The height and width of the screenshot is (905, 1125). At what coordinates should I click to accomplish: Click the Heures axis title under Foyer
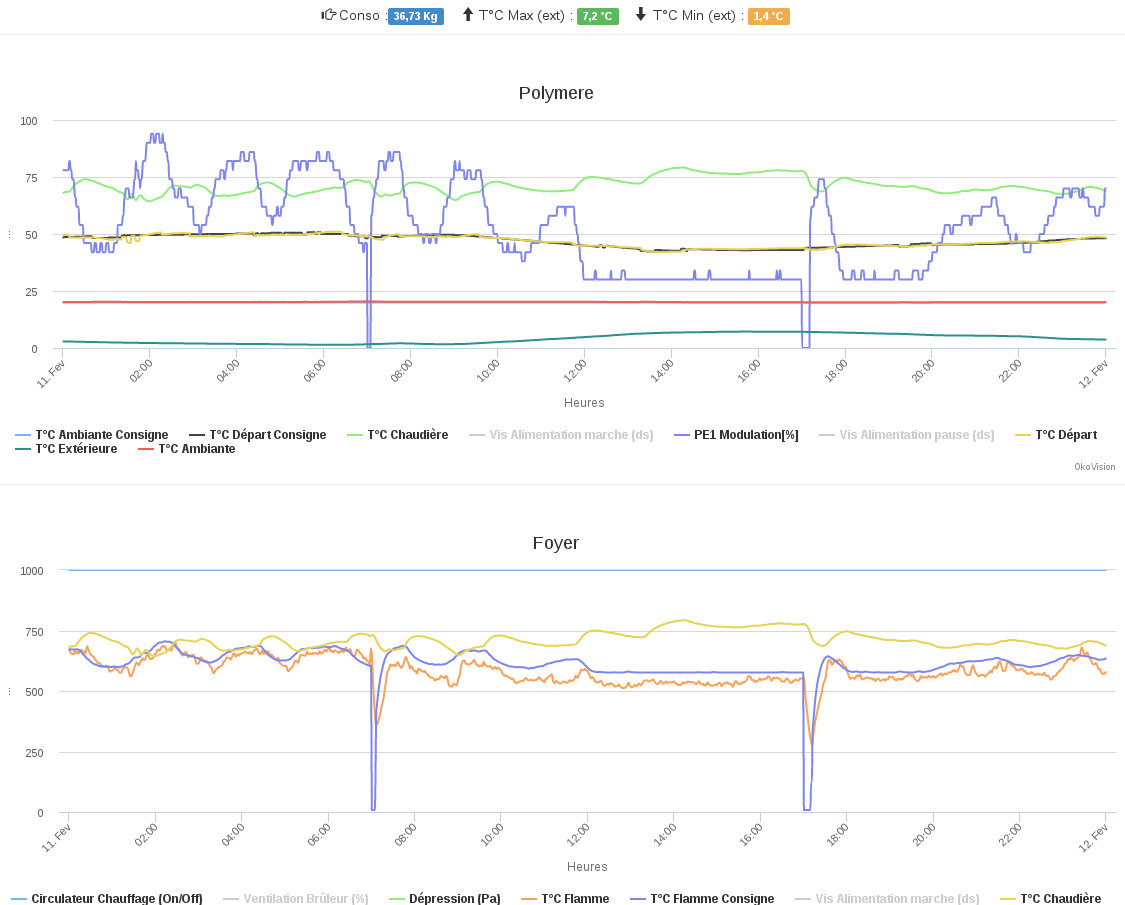[587, 867]
